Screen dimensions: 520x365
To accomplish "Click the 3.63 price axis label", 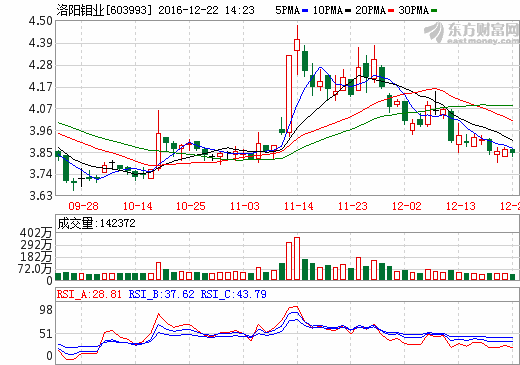I will click(x=41, y=196).
